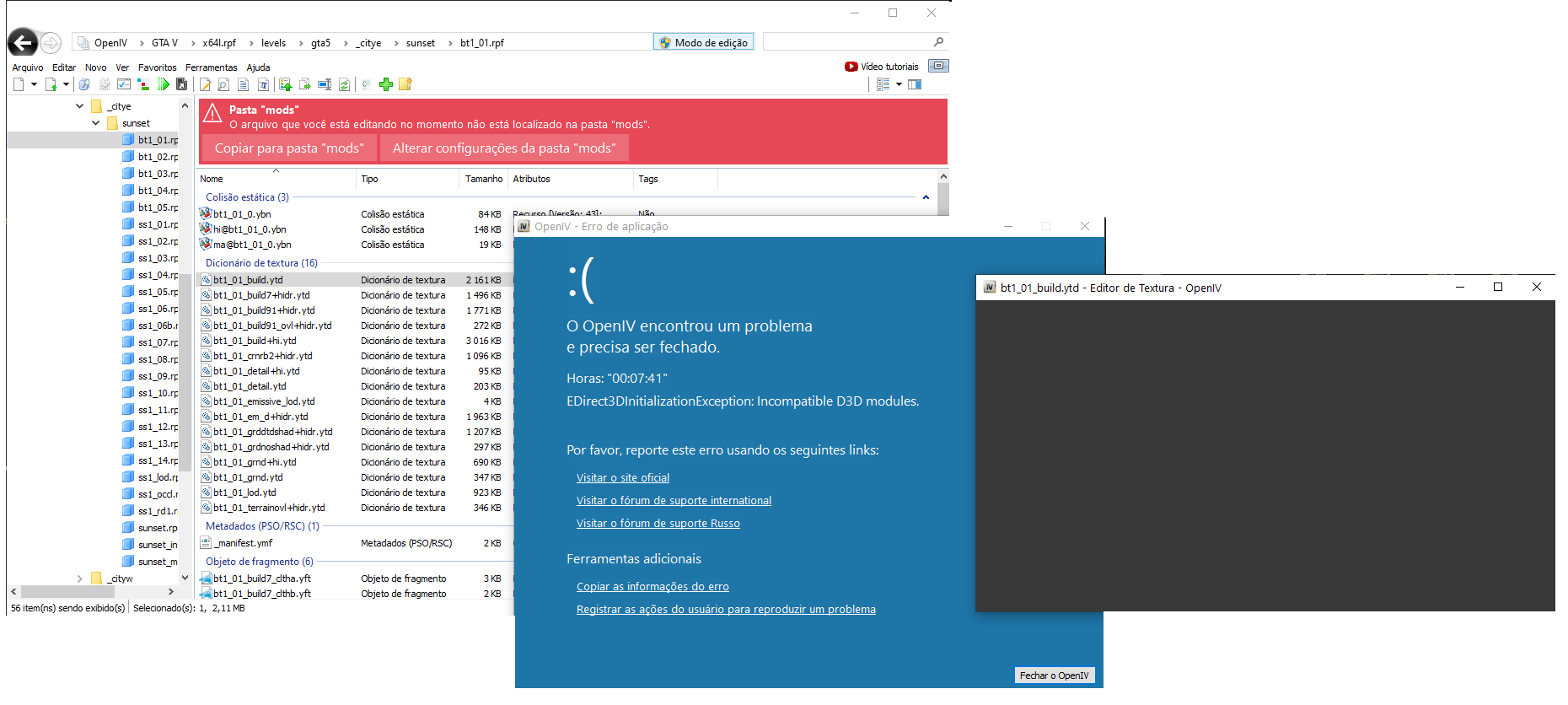
Task: Click the magnifier search icon in search box
Action: pos(938,42)
